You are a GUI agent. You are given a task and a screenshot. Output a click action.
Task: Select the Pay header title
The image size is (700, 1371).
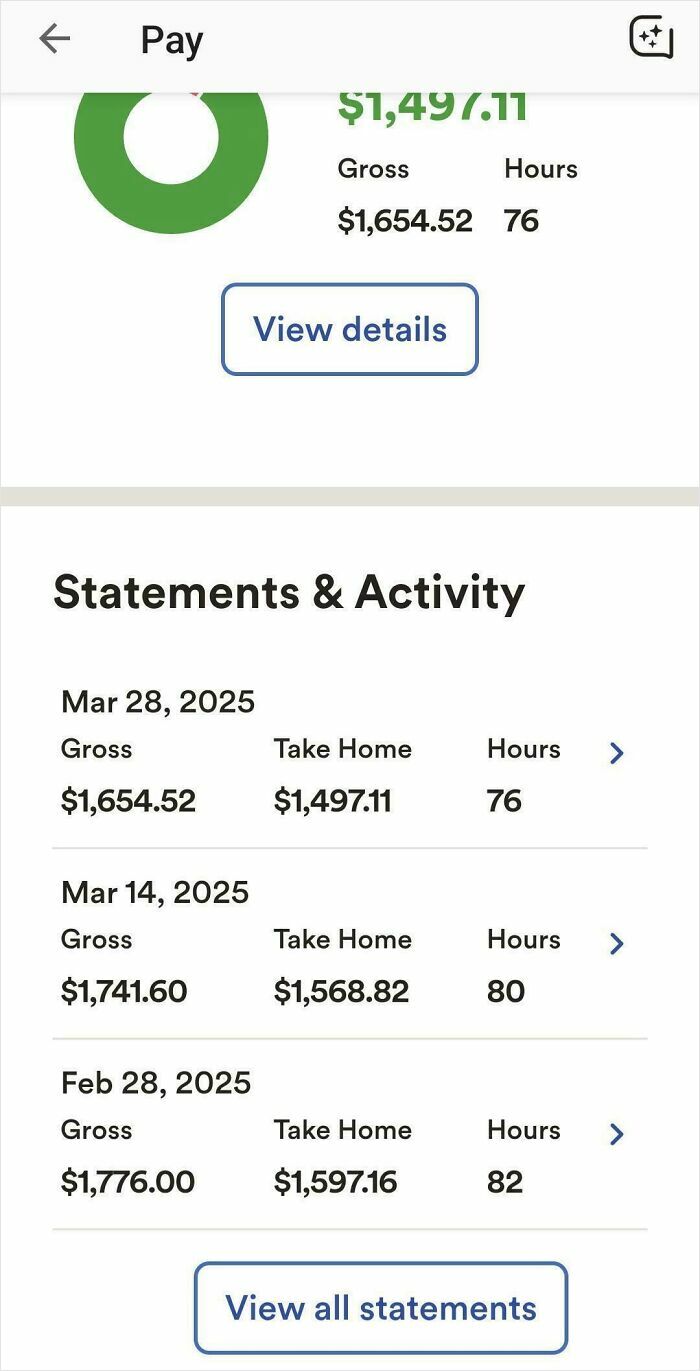pyautogui.click(x=171, y=40)
